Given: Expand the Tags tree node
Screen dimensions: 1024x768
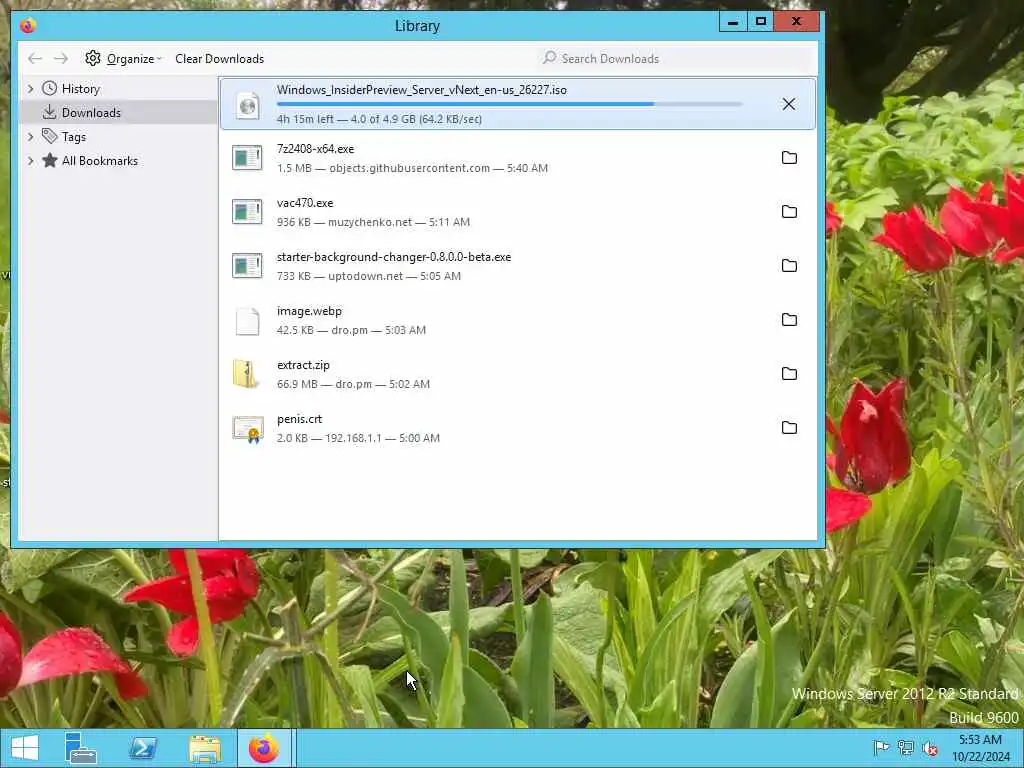Looking at the screenshot, I should point(30,136).
